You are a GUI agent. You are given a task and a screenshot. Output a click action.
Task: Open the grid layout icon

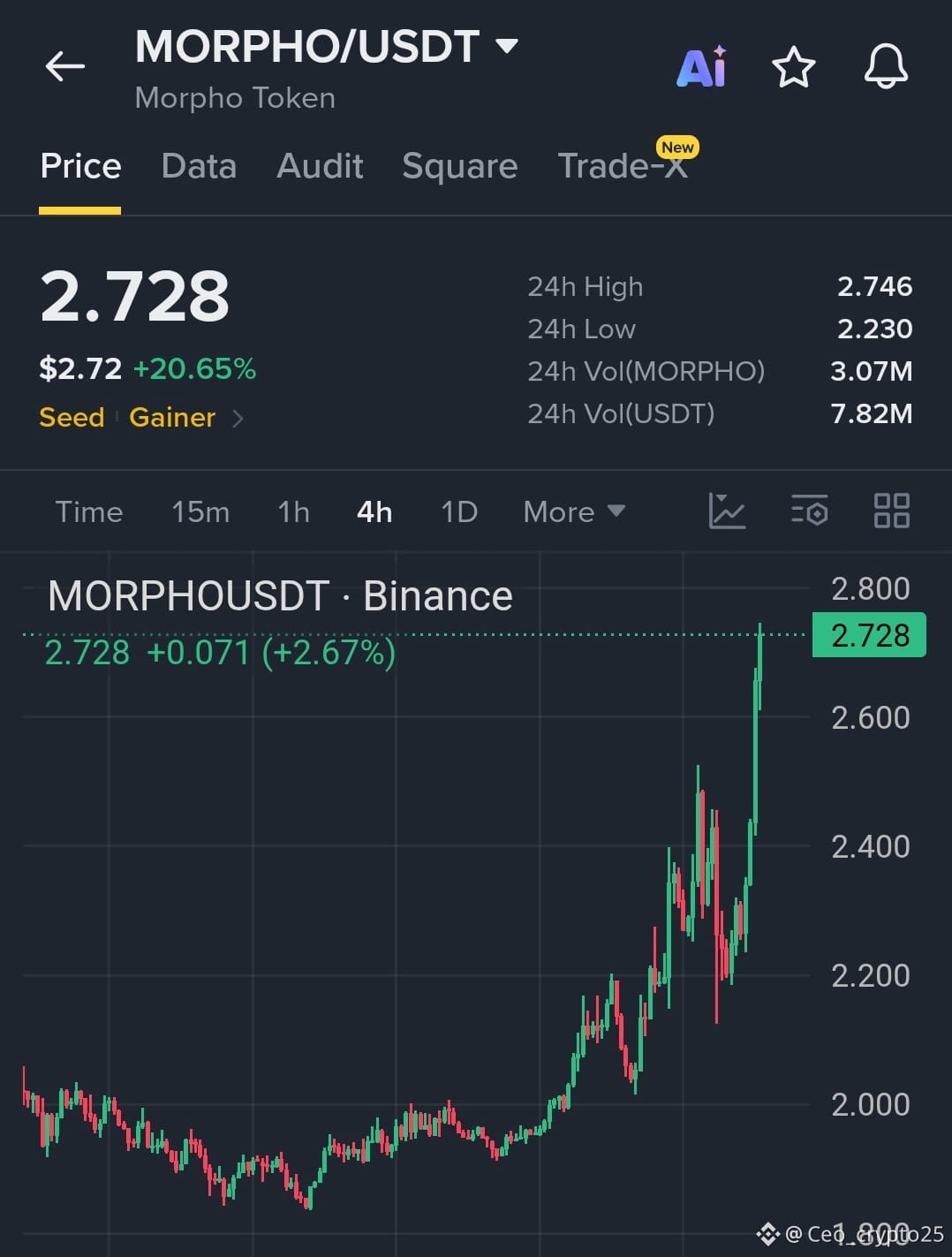click(x=891, y=511)
